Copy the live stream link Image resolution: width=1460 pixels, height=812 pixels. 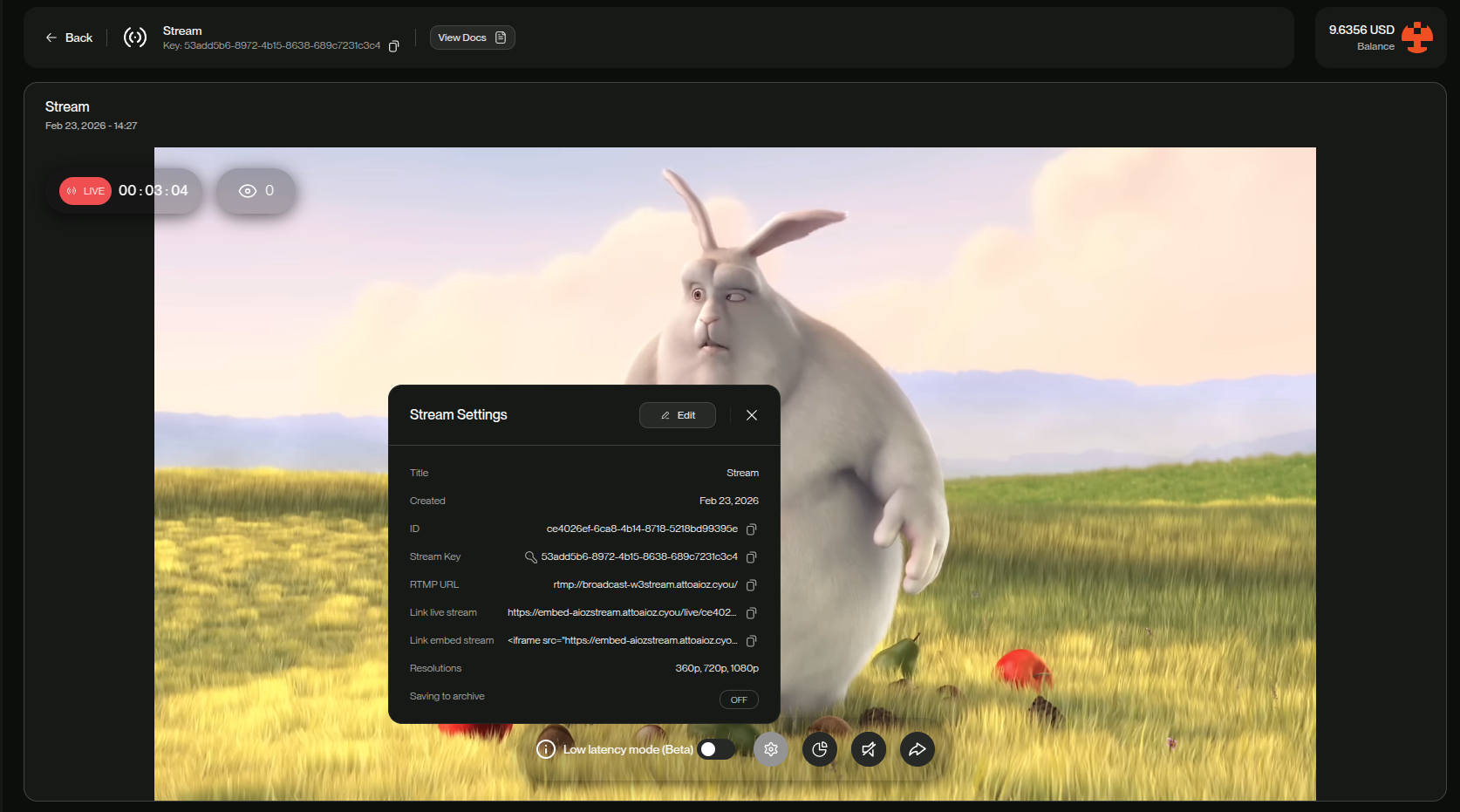[x=751, y=612]
